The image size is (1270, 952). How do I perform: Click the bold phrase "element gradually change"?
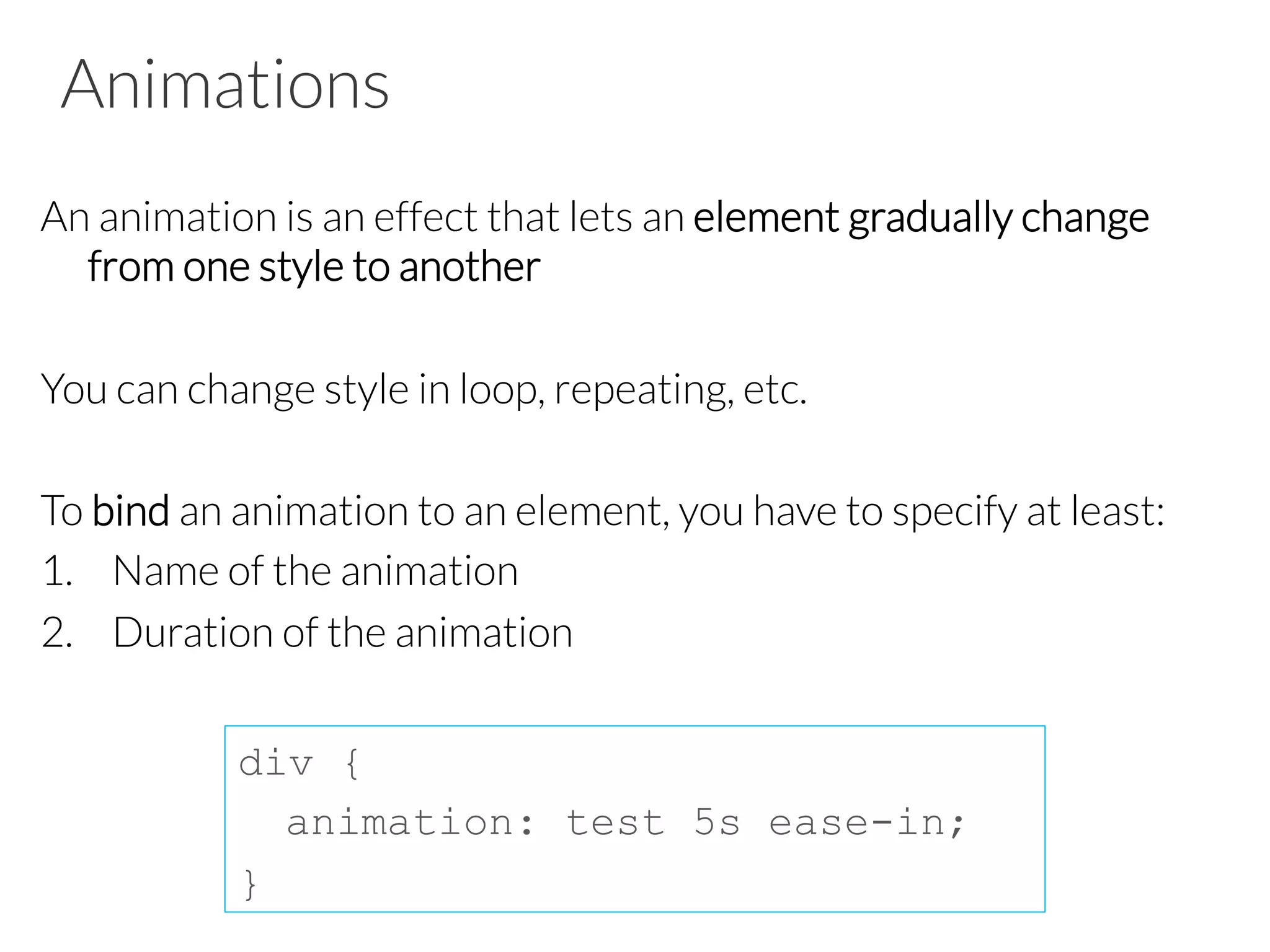point(920,218)
